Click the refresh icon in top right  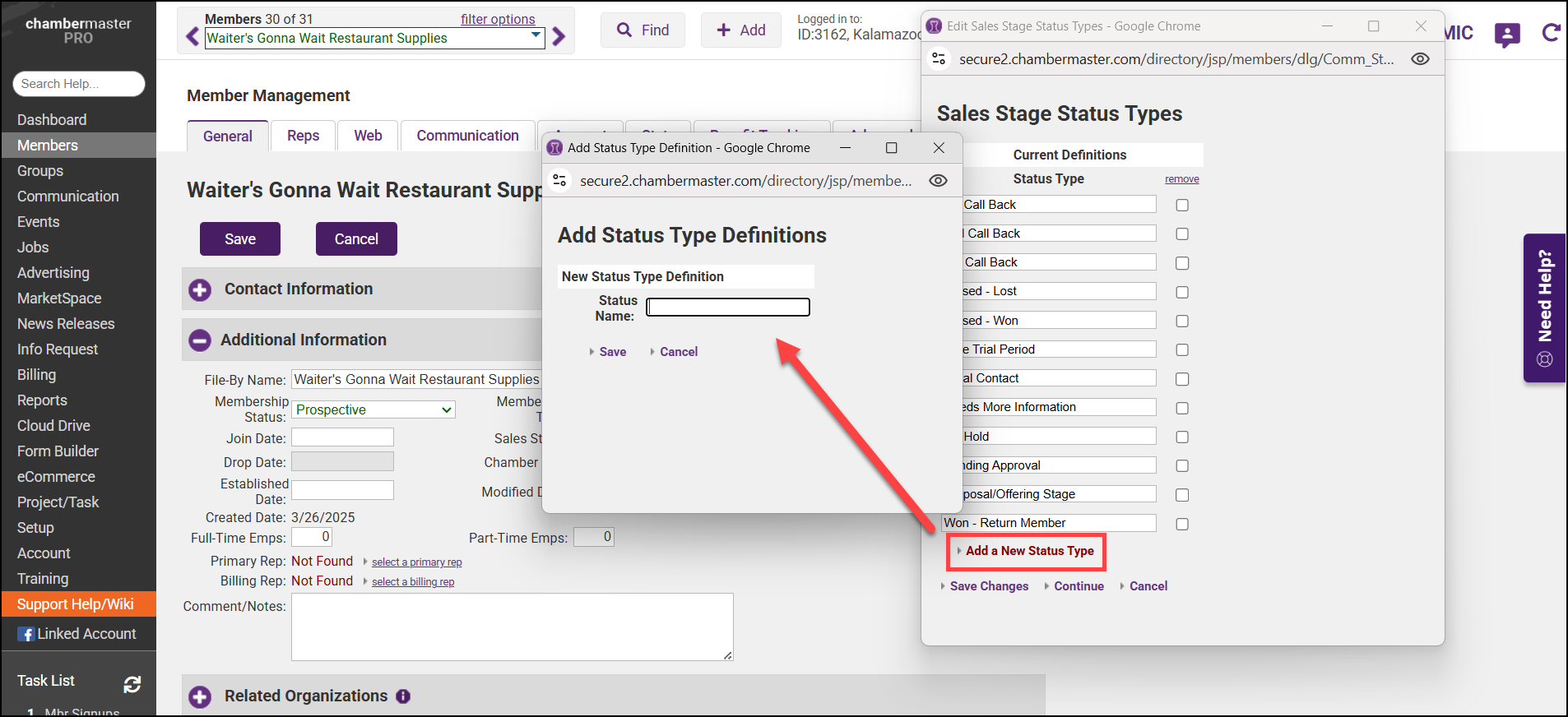[1551, 33]
